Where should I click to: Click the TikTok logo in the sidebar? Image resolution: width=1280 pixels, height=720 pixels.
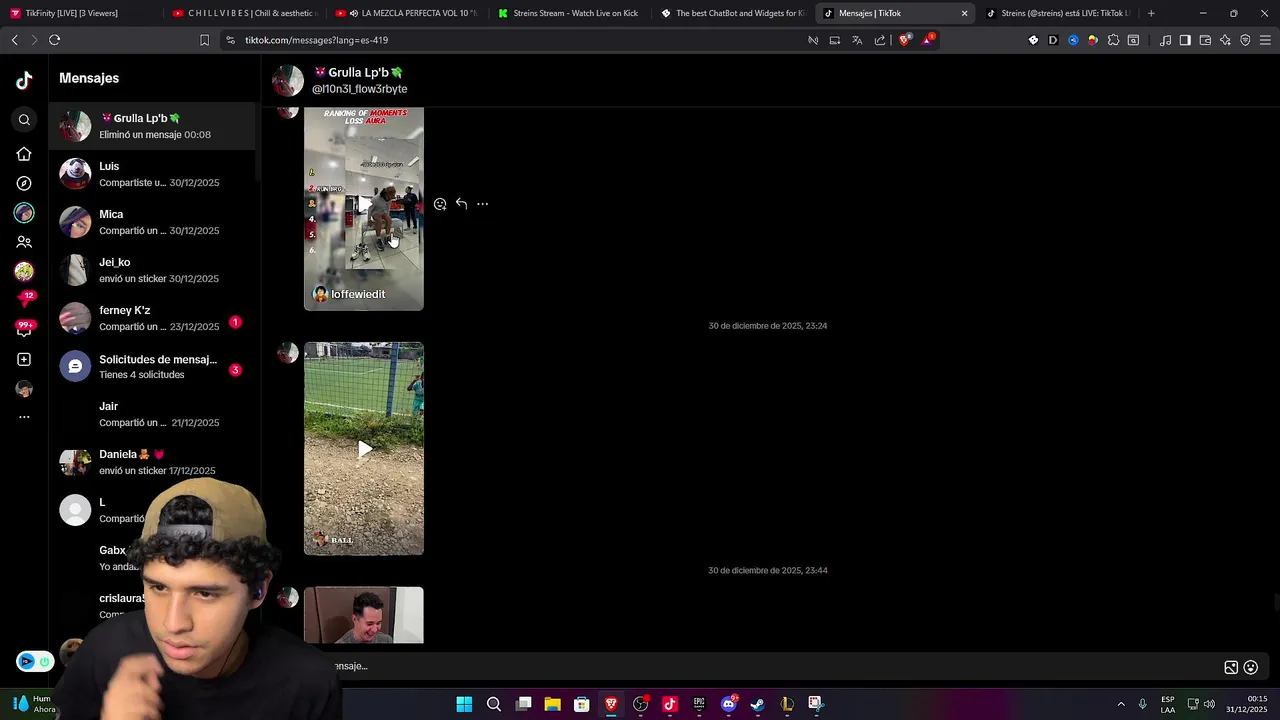point(24,81)
